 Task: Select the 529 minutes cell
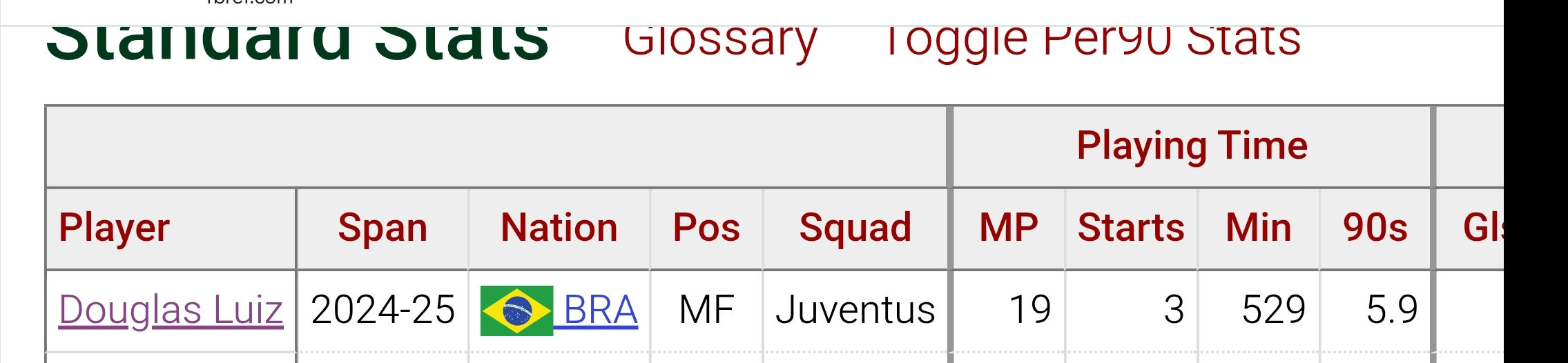point(1259,310)
